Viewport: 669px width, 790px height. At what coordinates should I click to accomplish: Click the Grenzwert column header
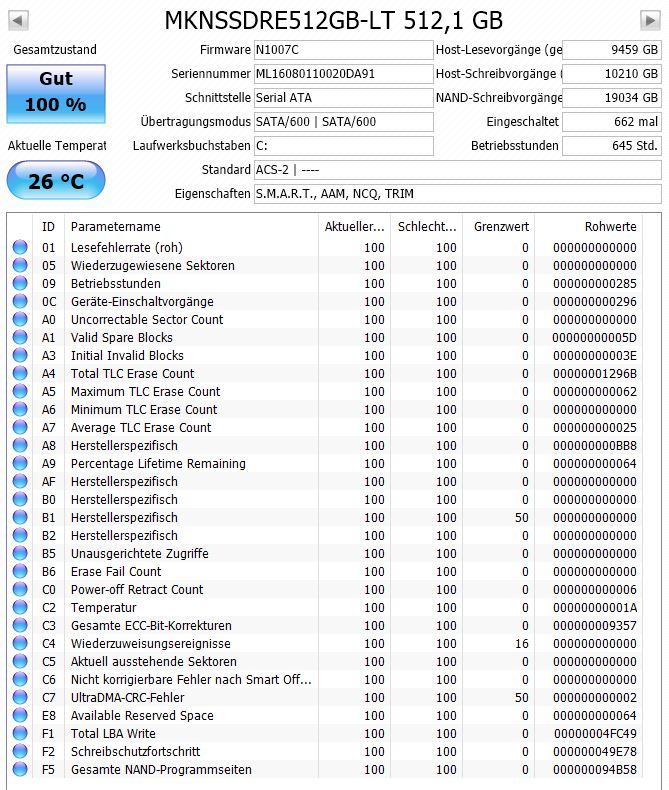coord(499,227)
